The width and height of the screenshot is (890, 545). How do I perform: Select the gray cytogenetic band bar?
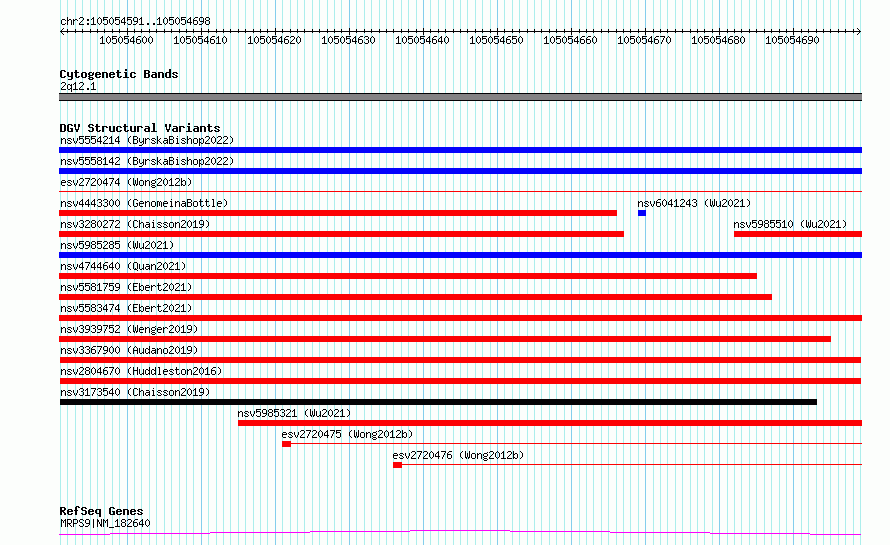(x=460, y=97)
